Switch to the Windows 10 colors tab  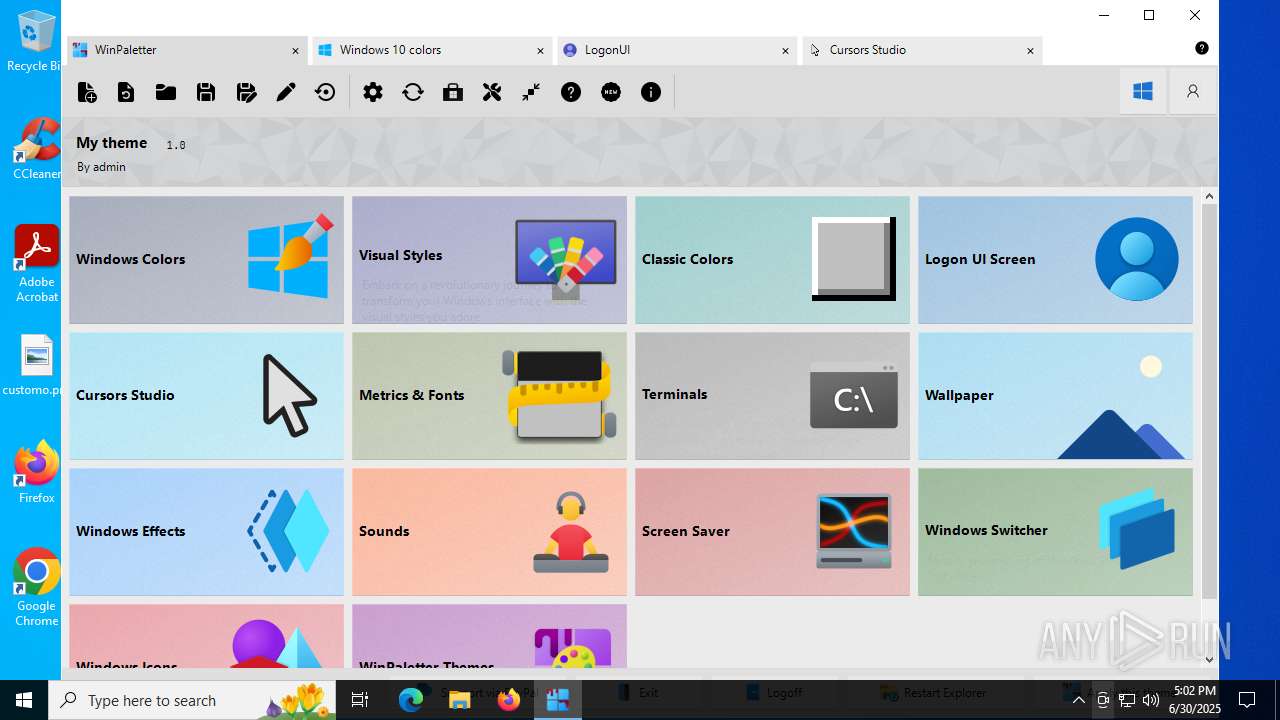pos(432,50)
